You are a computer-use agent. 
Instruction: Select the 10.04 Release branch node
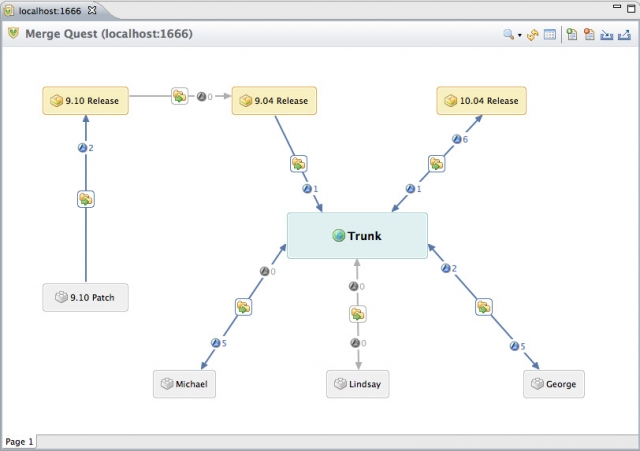[481, 100]
